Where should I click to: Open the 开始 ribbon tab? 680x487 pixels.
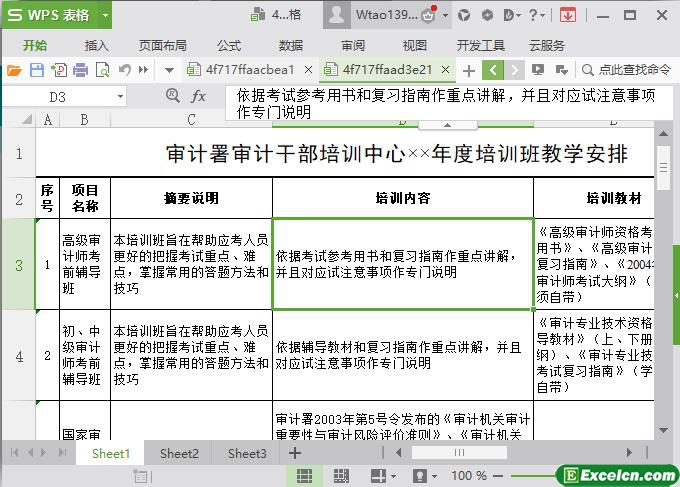35,46
